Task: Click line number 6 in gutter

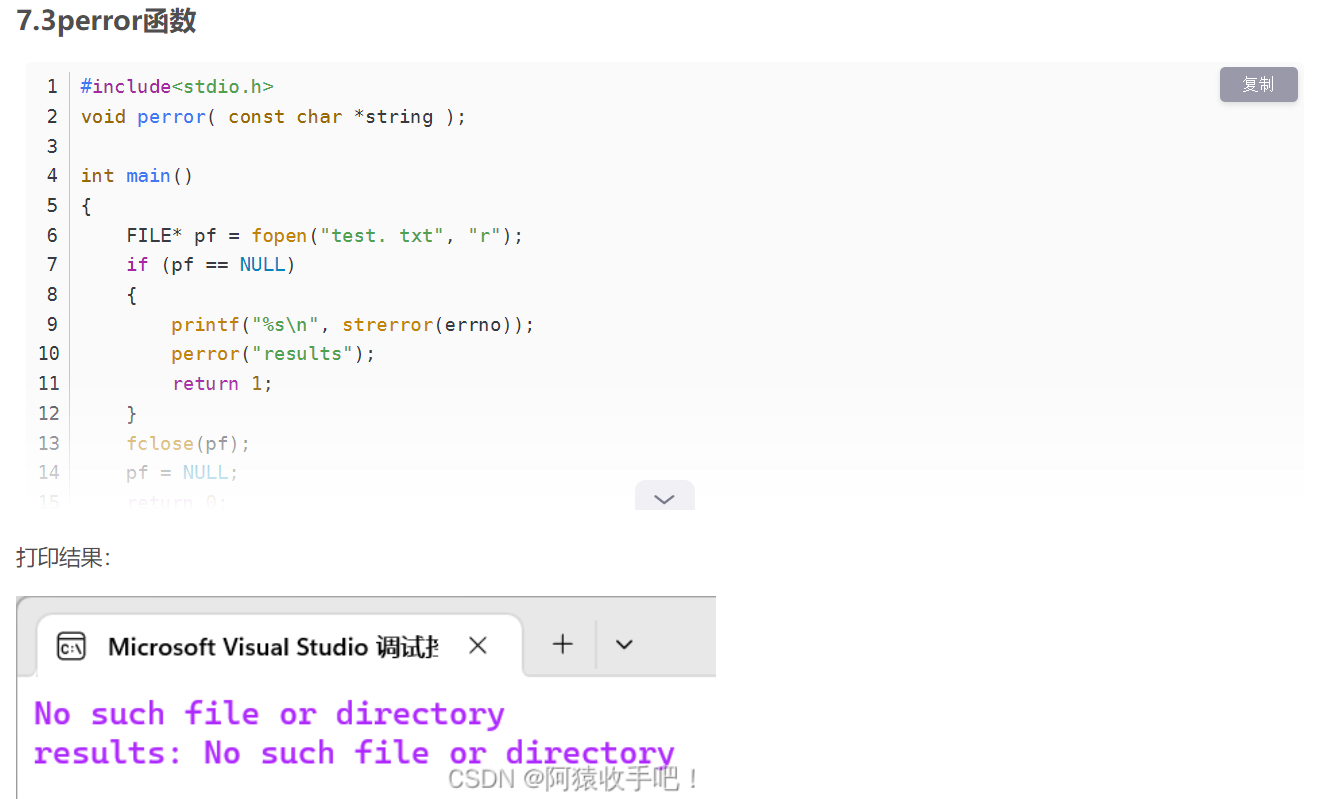Action: (x=52, y=236)
